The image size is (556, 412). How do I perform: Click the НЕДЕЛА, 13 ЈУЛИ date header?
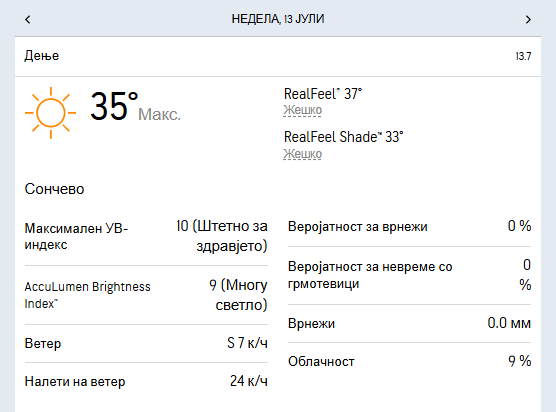[278, 19]
